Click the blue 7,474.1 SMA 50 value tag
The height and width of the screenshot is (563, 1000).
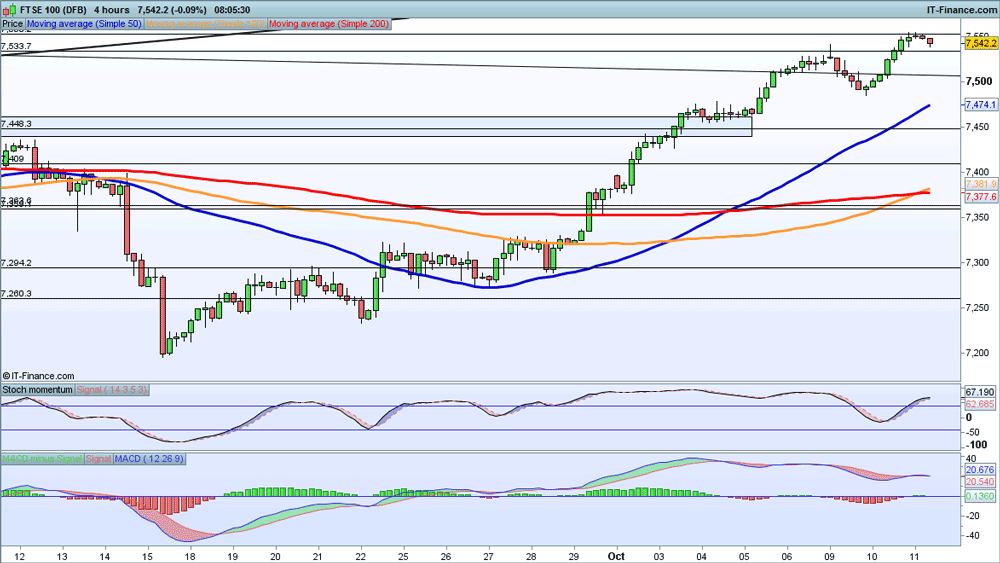980,105
